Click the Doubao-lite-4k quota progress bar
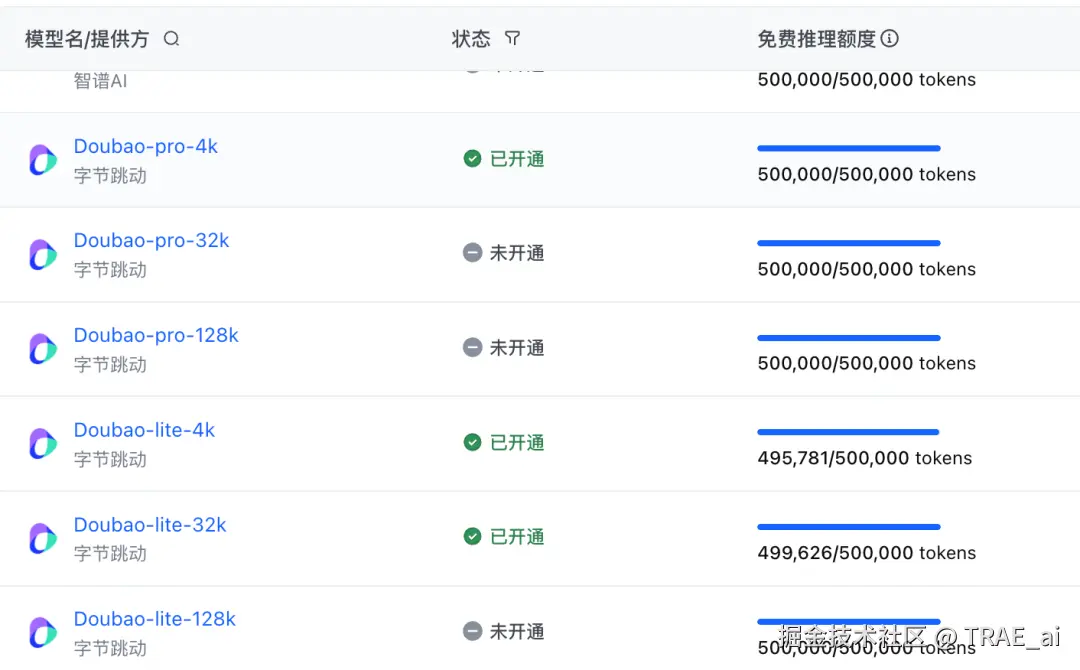Screen dimensions: 1080x670 (848, 432)
